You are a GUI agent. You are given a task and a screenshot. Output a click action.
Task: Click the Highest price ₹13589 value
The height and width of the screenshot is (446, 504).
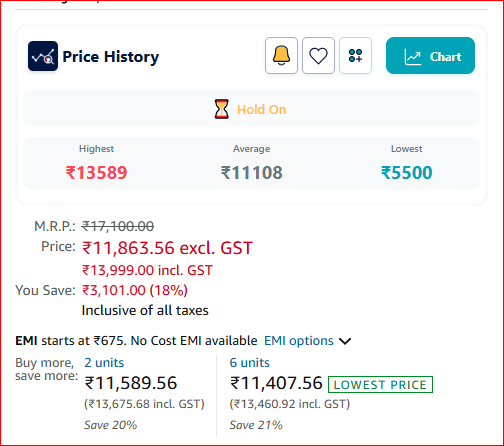pos(96,173)
